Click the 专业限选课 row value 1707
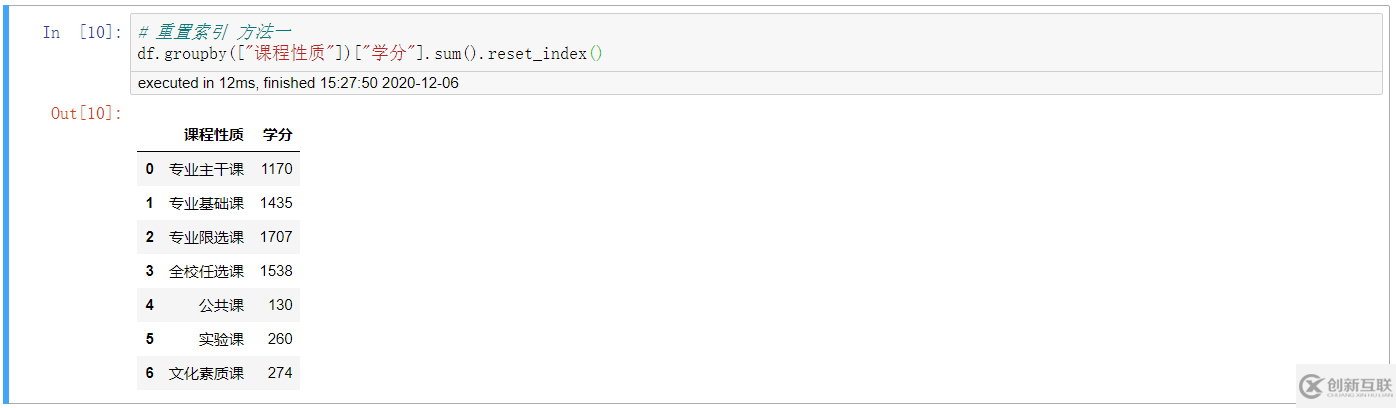 [x=276, y=237]
